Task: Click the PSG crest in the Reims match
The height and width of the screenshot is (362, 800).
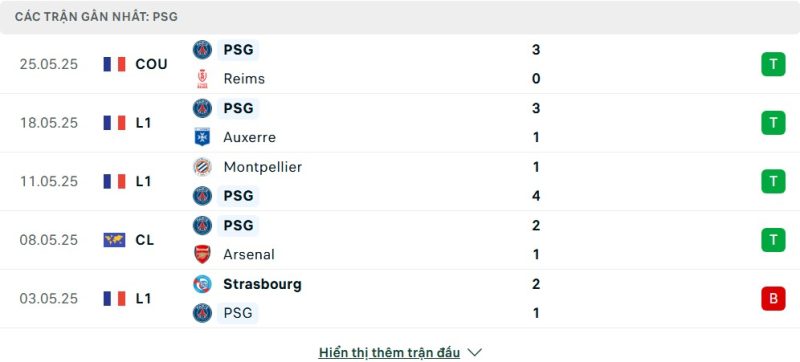Action: click(203, 50)
